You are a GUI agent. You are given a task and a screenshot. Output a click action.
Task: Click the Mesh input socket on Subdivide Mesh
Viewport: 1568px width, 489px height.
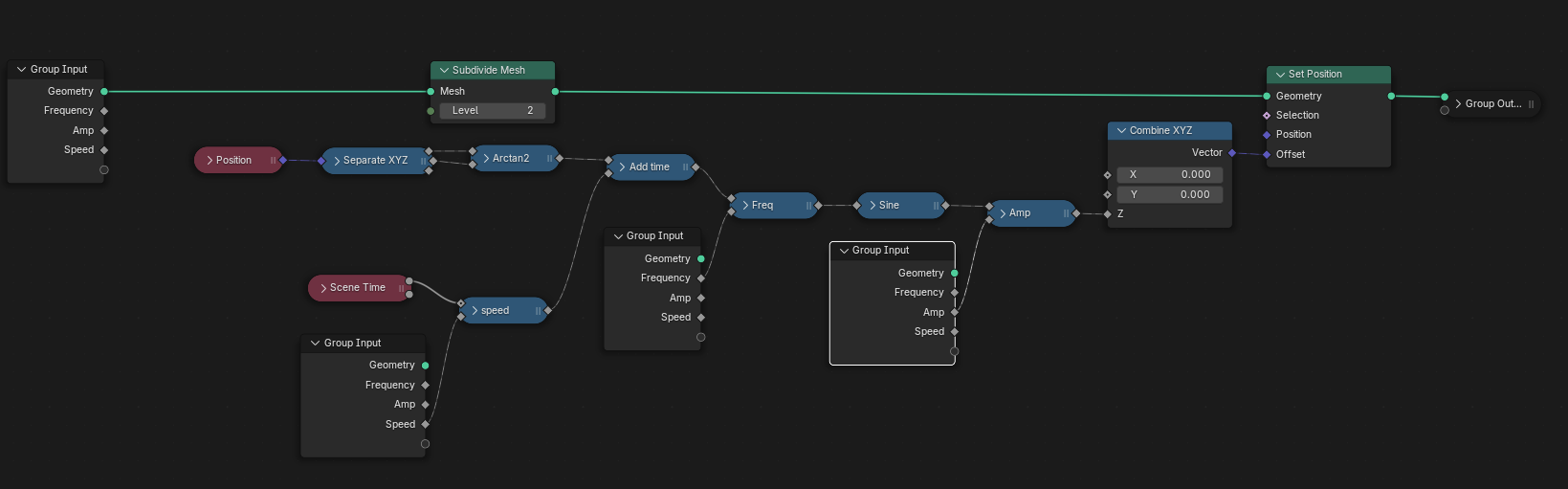coord(431,92)
